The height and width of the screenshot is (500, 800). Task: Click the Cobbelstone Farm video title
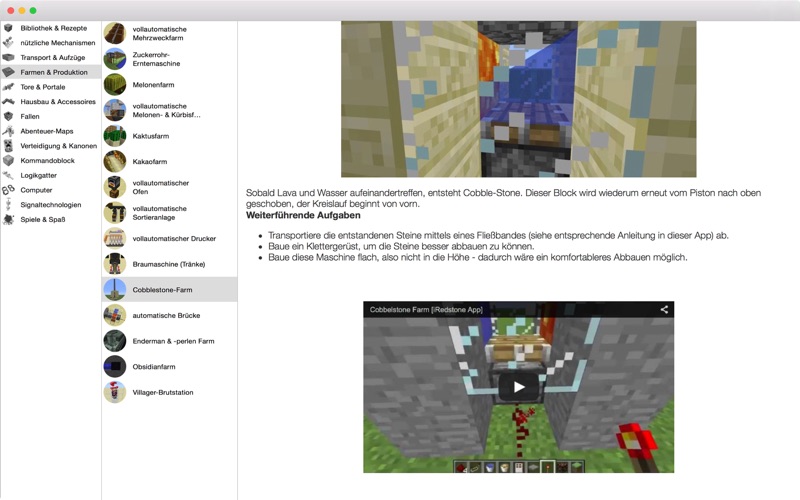pyautogui.click(x=426, y=309)
